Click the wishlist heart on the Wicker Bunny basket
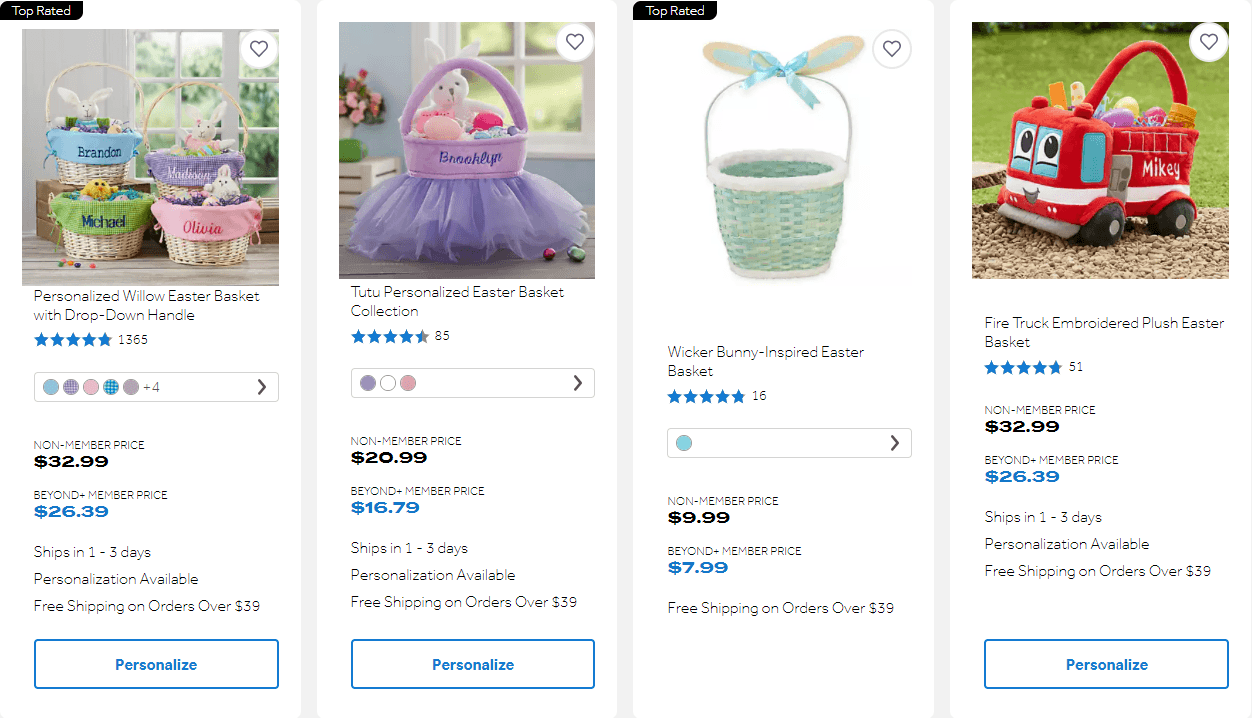The width and height of the screenshot is (1252, 718). (891, 48)
